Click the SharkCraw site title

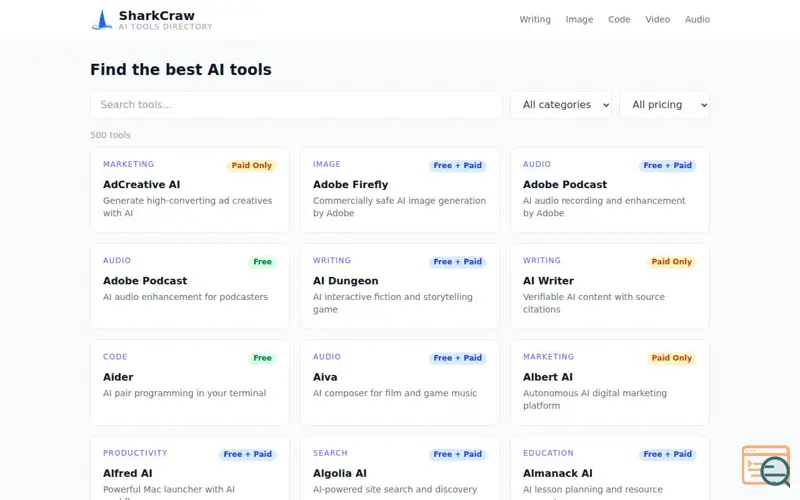click(x=157, y=16)
